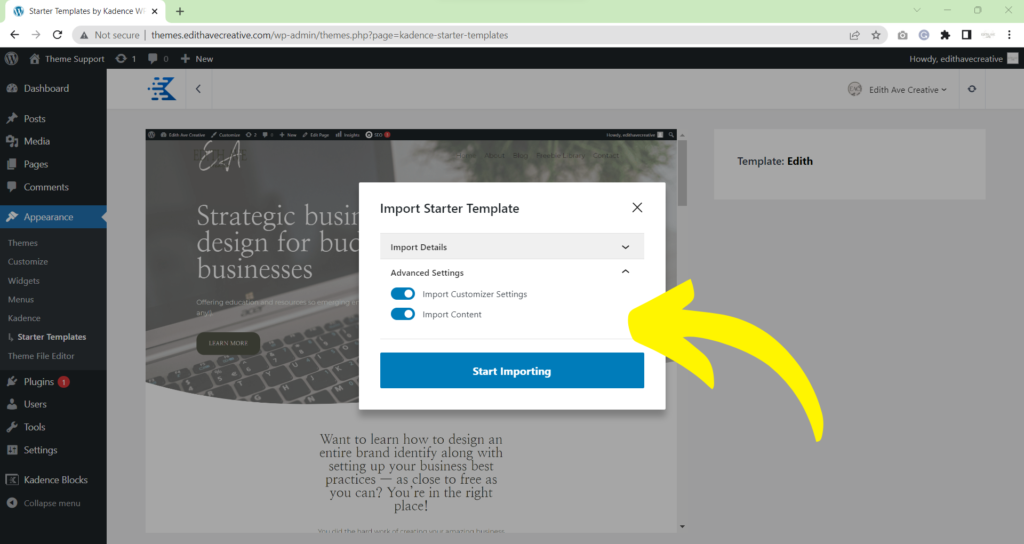Click the refresh sync icon top right

click(971, 89)
